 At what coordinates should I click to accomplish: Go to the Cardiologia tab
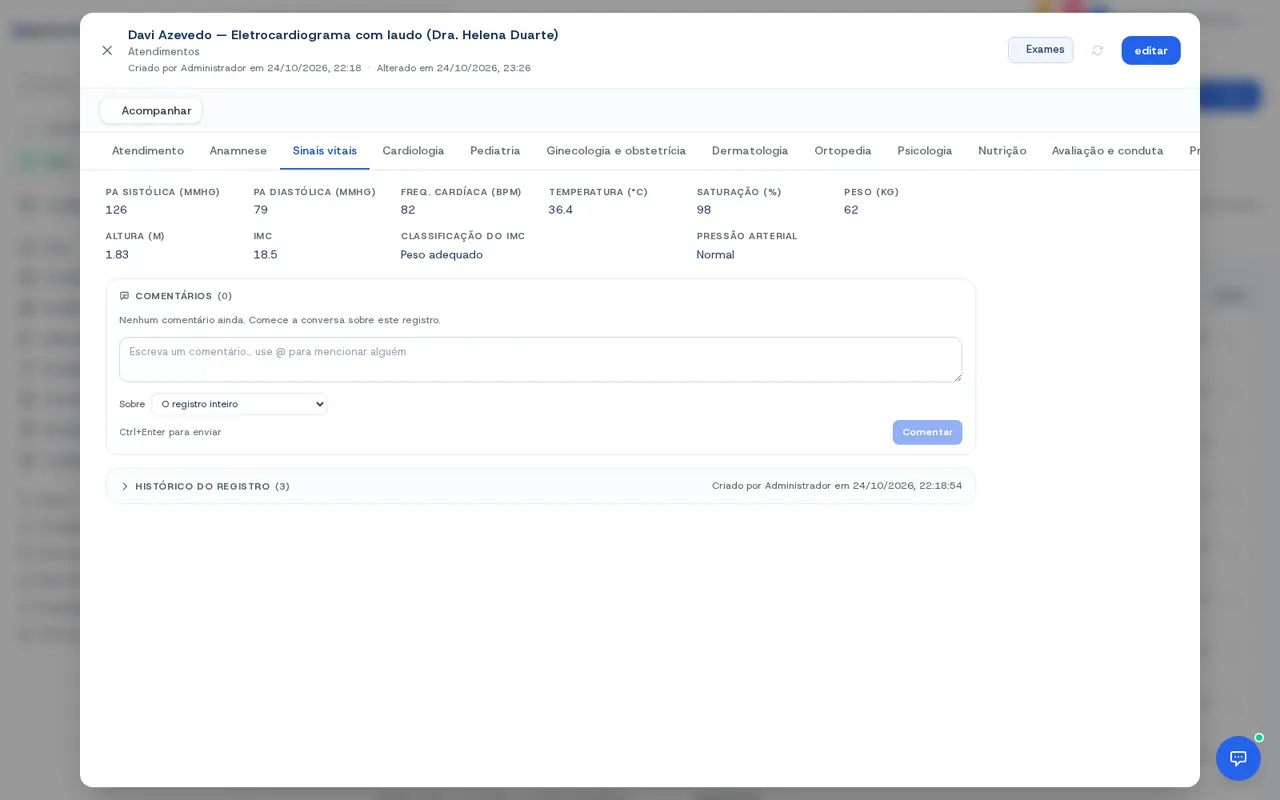[413, 151]
